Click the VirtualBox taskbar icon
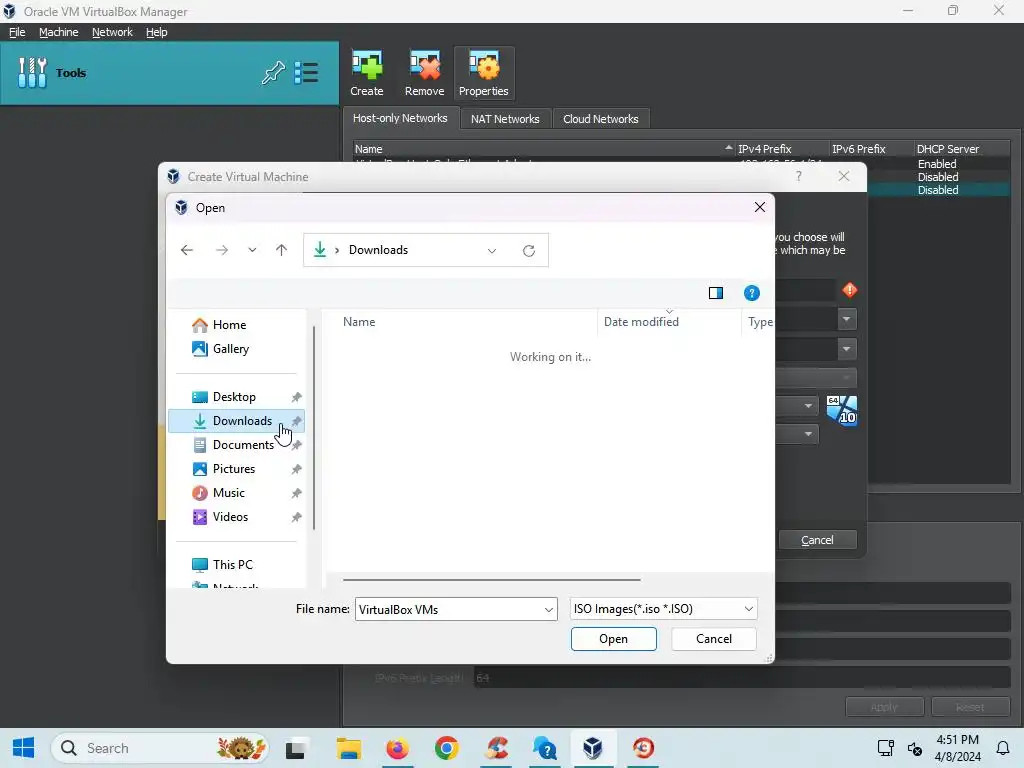This screenshot has width=1024, height=768. (593, 748)
